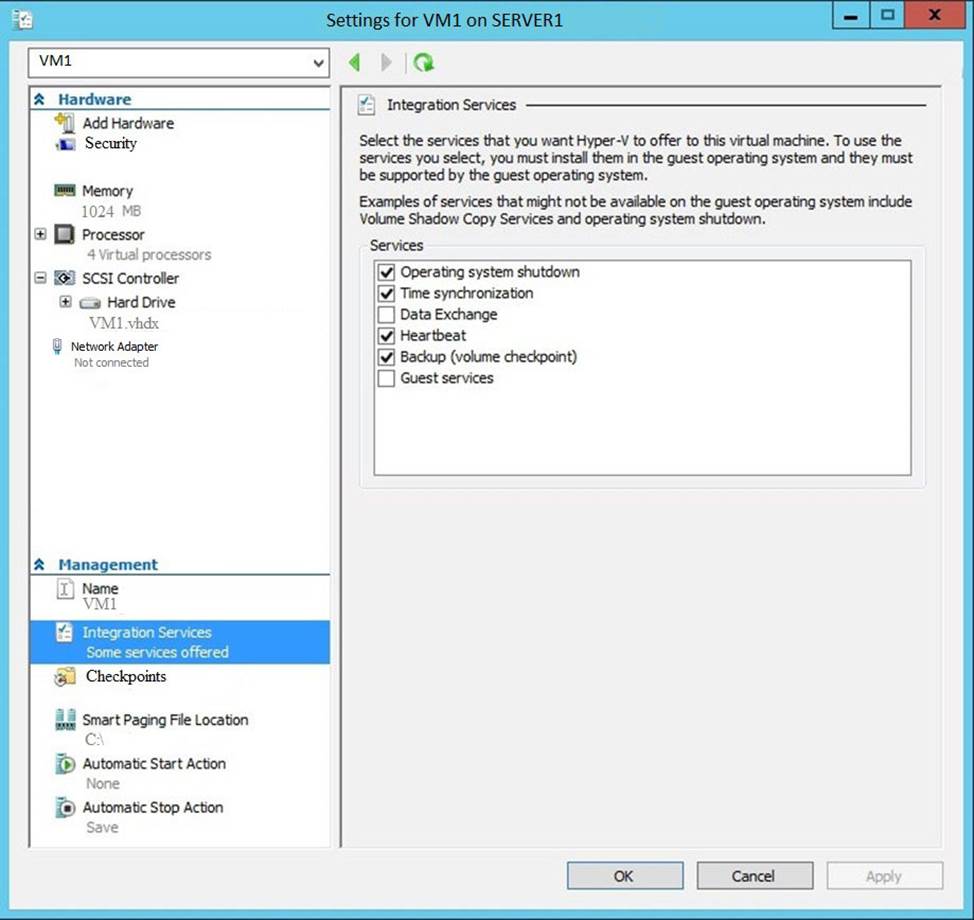Expand the Processor tree node
Screen dimensions: 974x920
tap(40, 235)
